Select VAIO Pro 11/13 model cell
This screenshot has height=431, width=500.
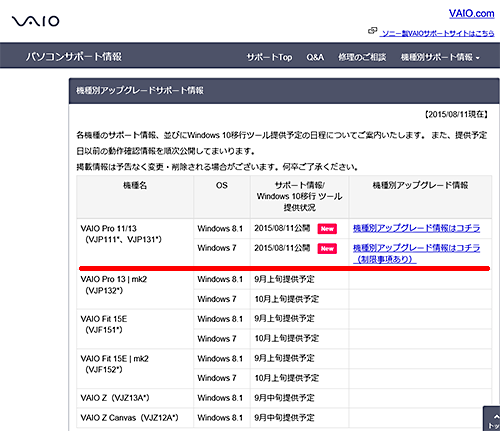point(135,242)
